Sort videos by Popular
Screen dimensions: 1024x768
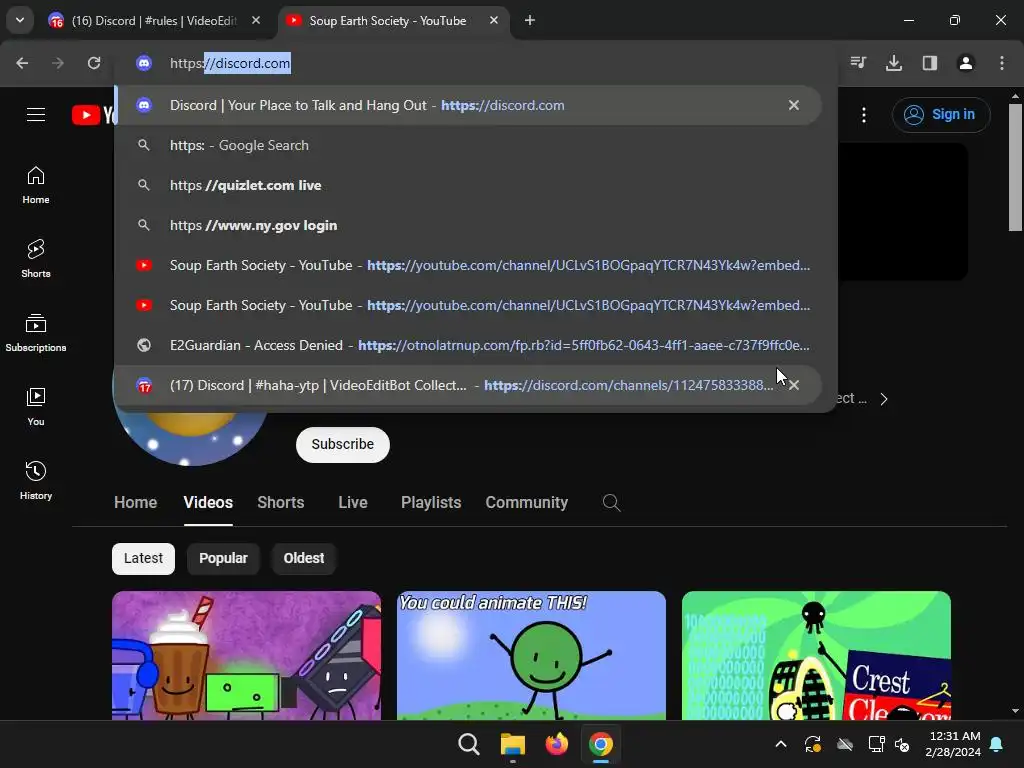tap(223, 558)
